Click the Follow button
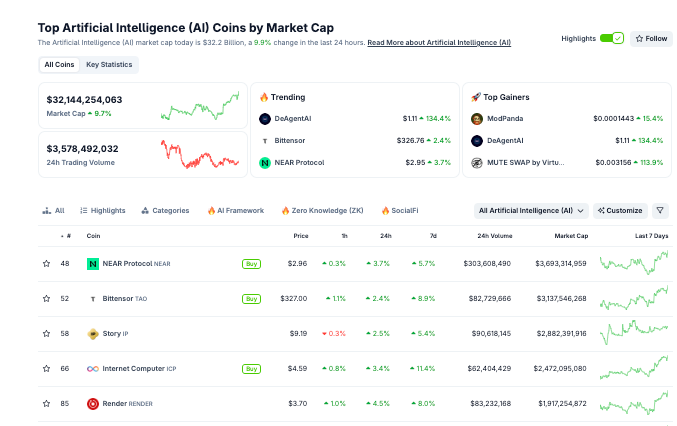677x426 pixels. 651,38
